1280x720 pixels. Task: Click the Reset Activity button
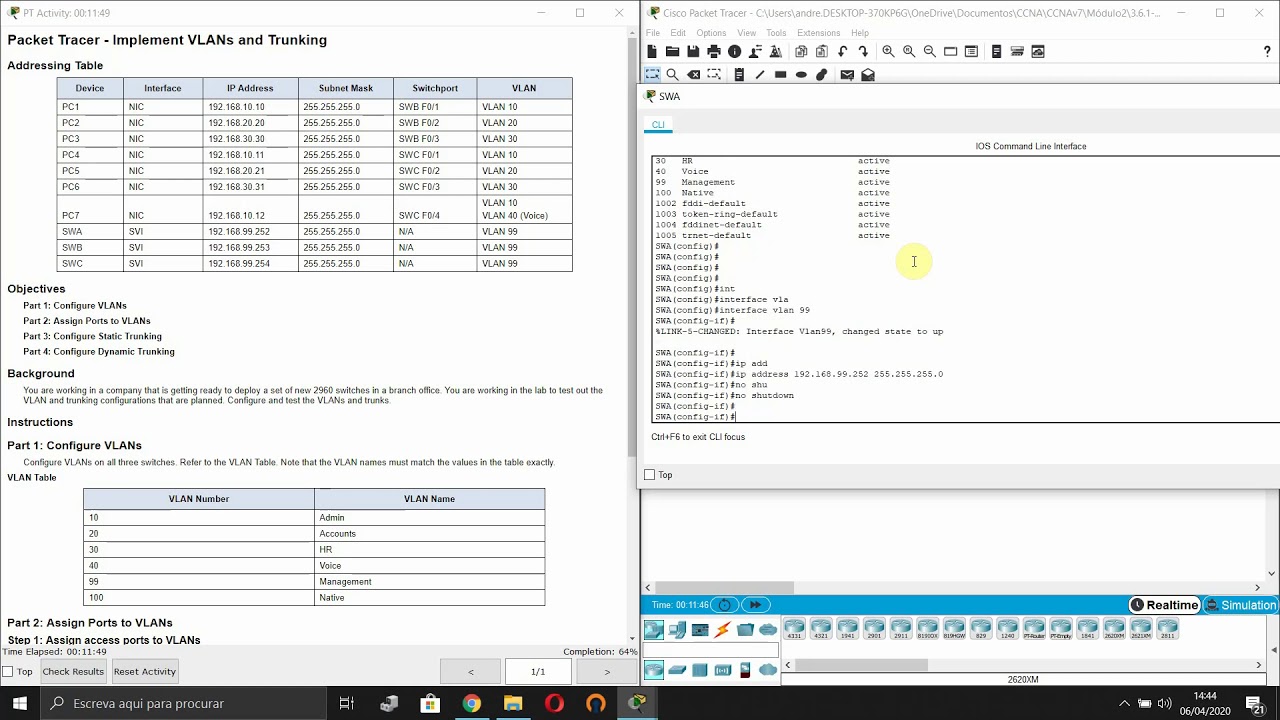point(144,672)
